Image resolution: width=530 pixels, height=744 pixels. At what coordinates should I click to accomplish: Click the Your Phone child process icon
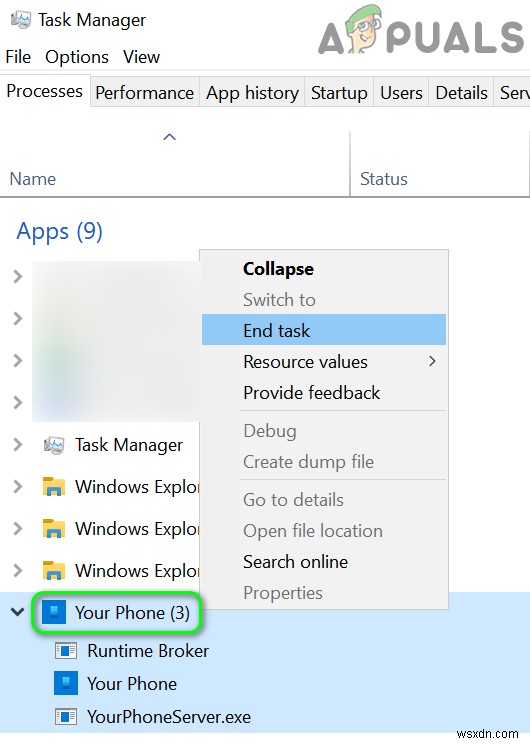[66, 683]
